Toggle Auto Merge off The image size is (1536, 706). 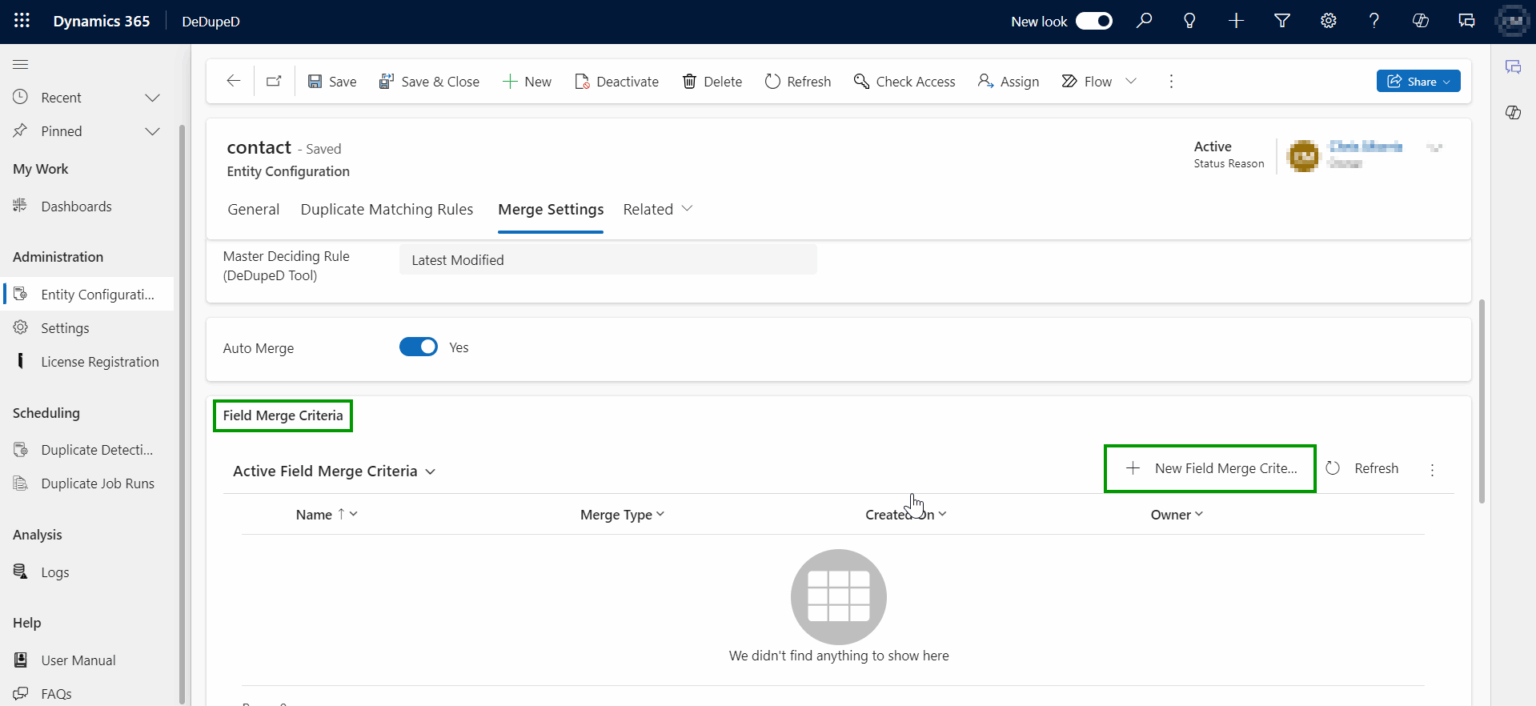418,346
